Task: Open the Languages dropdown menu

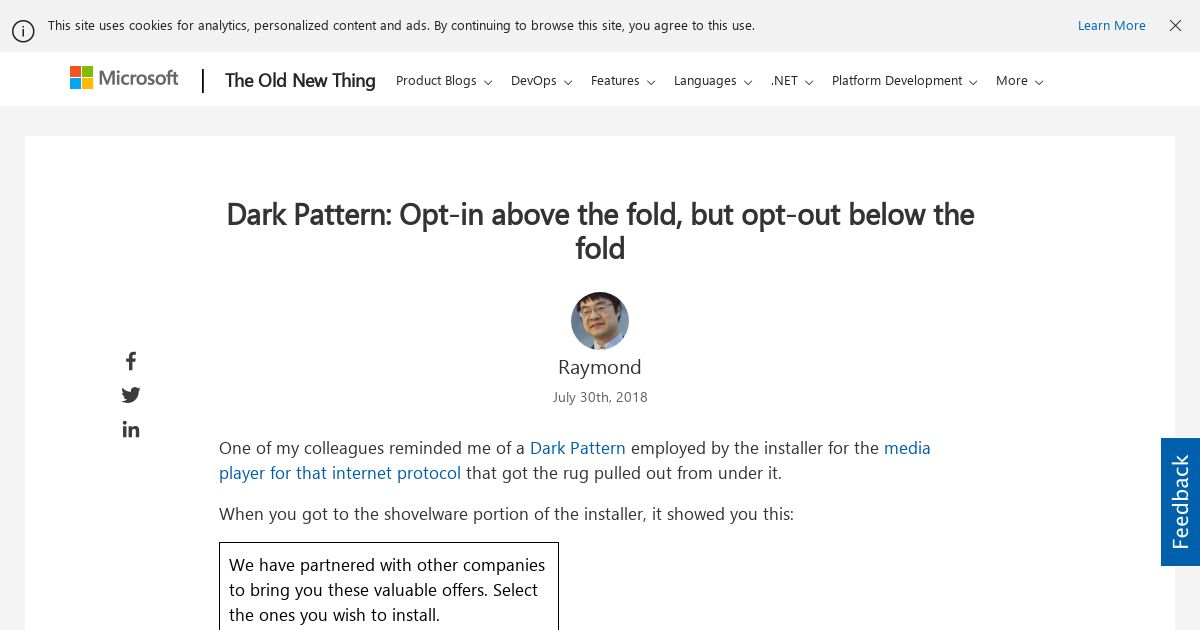Action: [713, 81]
